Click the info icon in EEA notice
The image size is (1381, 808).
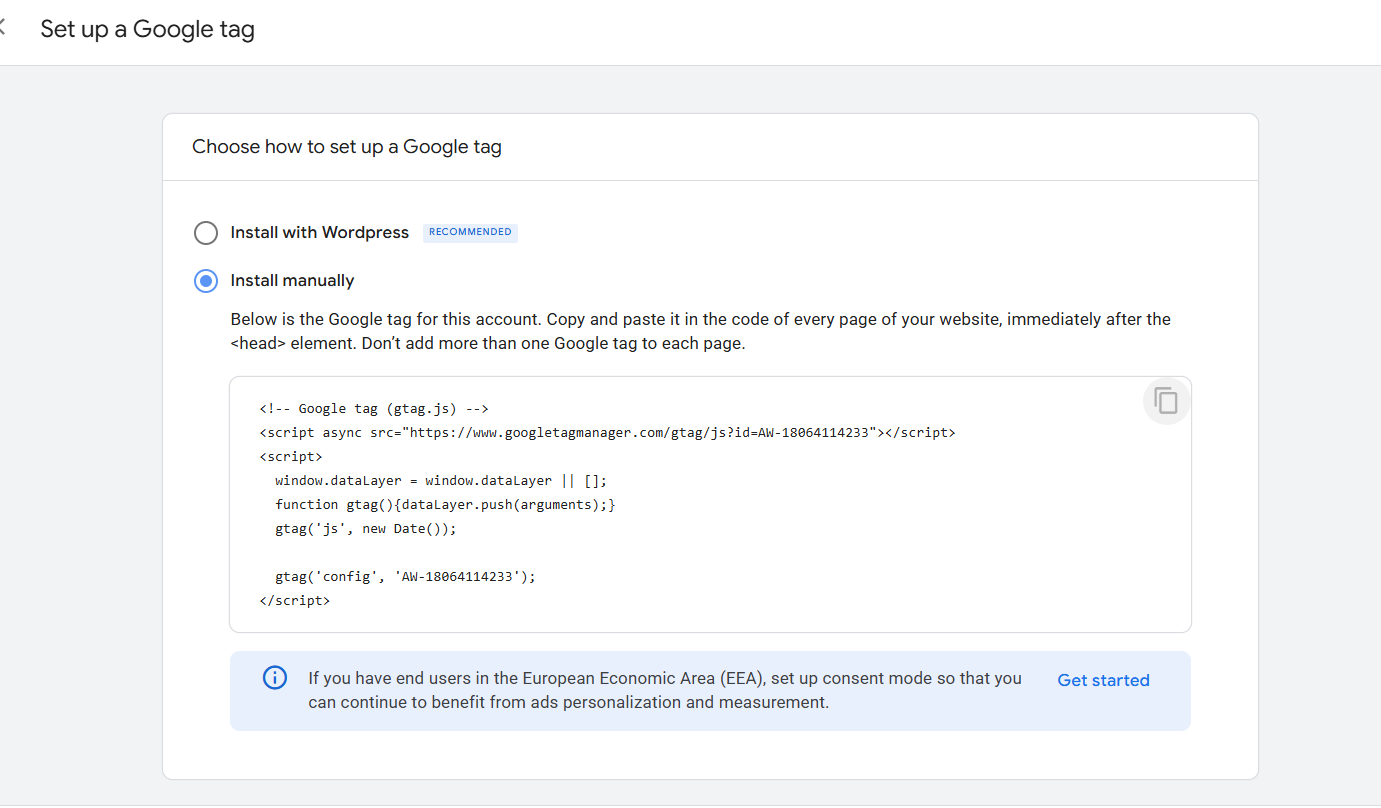[274, 678]
